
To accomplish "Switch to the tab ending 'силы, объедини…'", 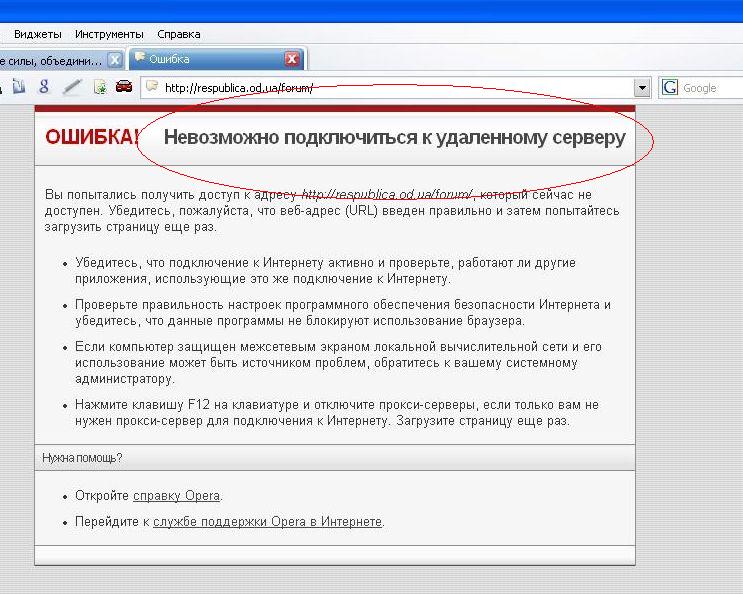I will coord(50,61).
